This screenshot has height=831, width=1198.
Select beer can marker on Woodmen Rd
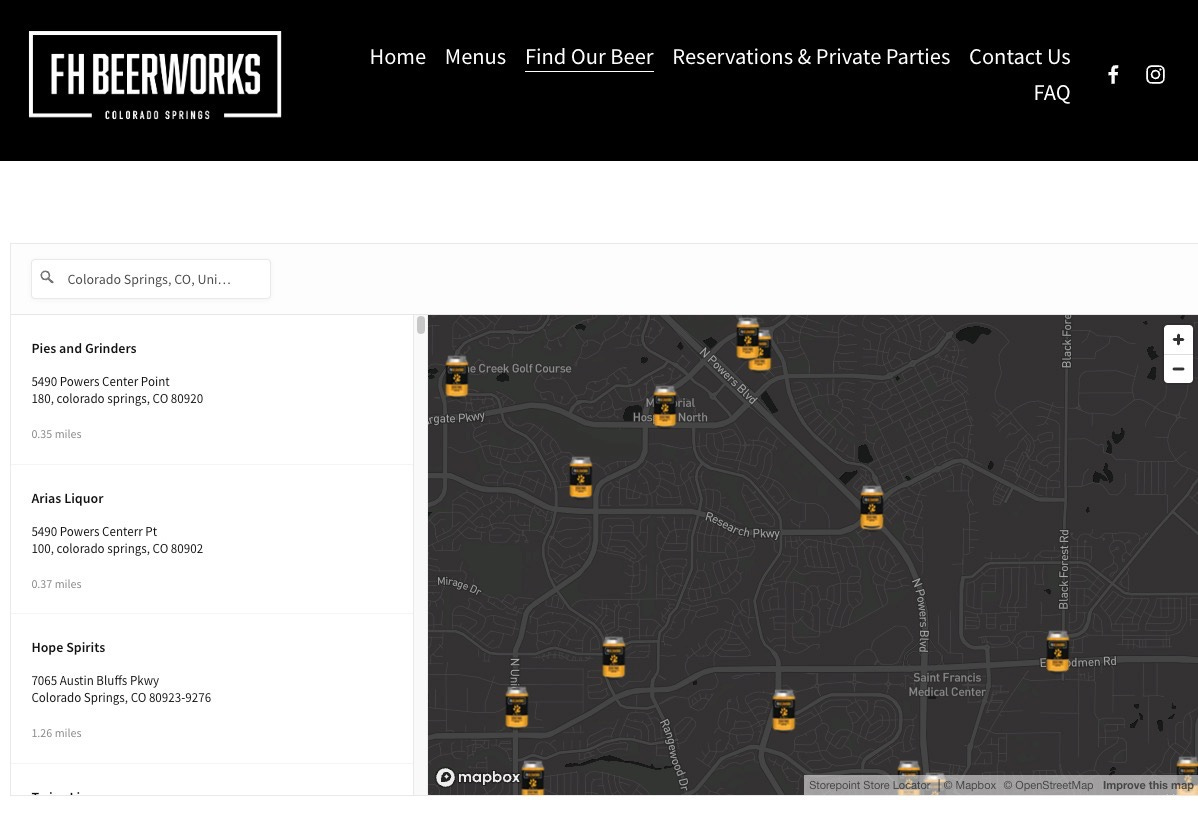[1057, 652]
